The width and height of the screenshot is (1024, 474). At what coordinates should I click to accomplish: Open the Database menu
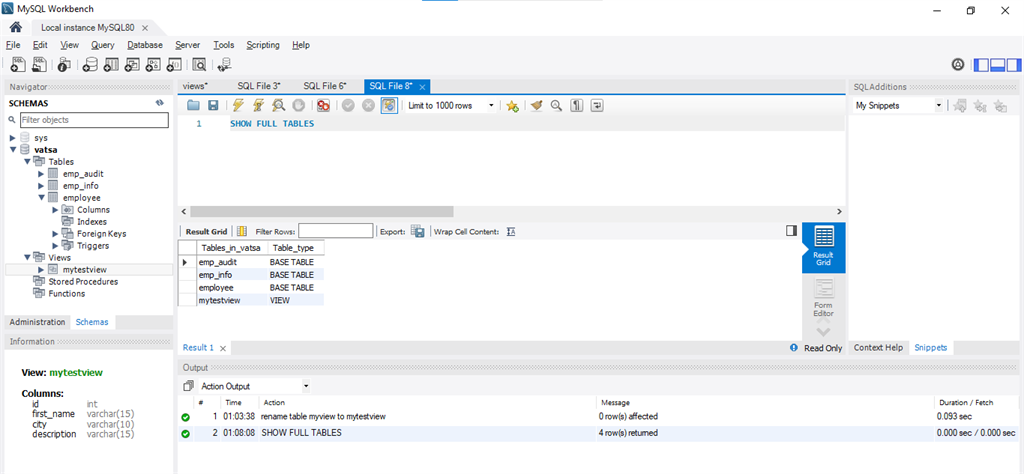(x=145, y=45)
